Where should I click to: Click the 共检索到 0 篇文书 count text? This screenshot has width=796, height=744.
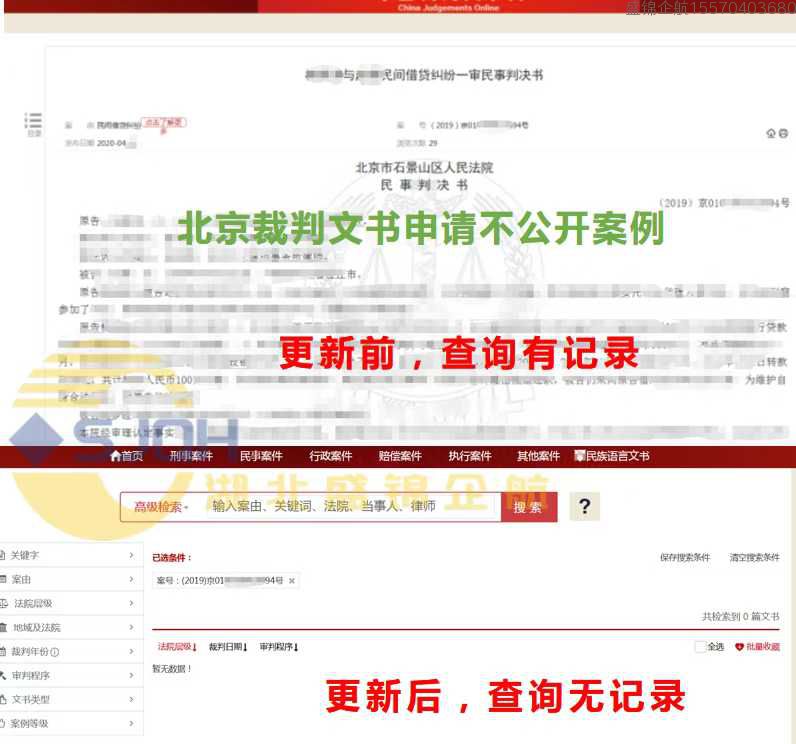pos(740,617)
